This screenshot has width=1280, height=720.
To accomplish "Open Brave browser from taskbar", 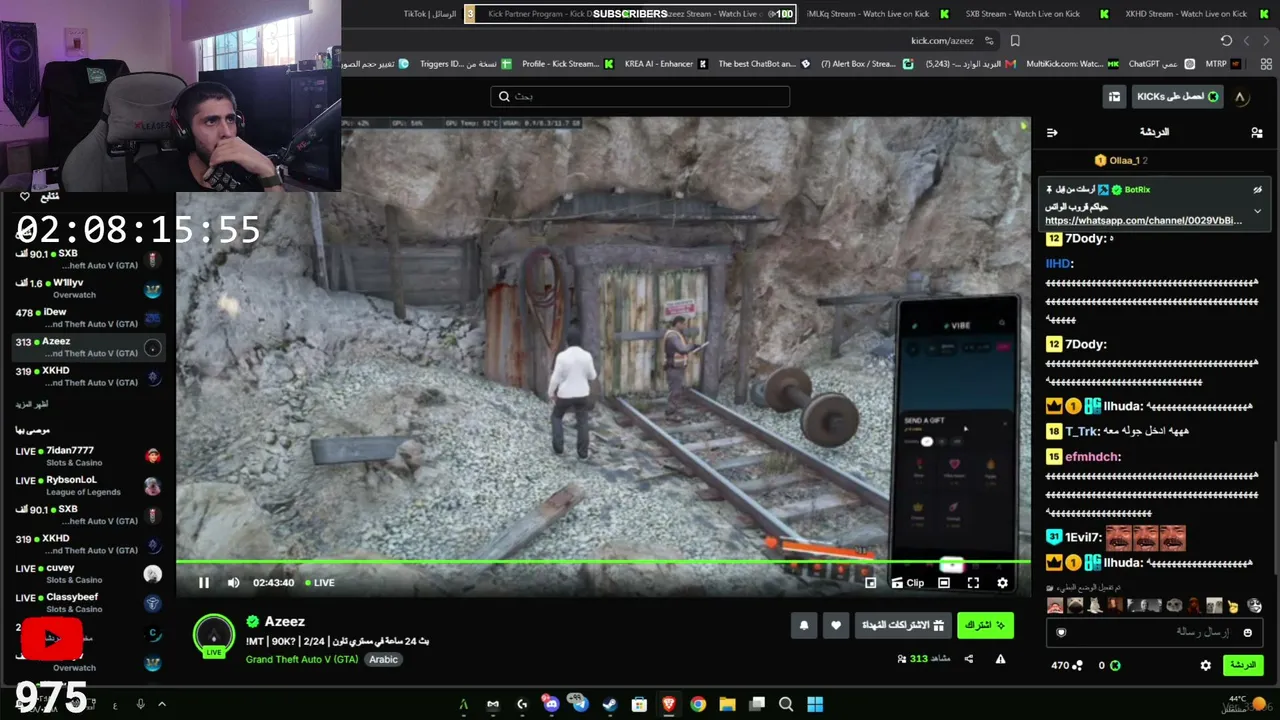I will (669, 704).
